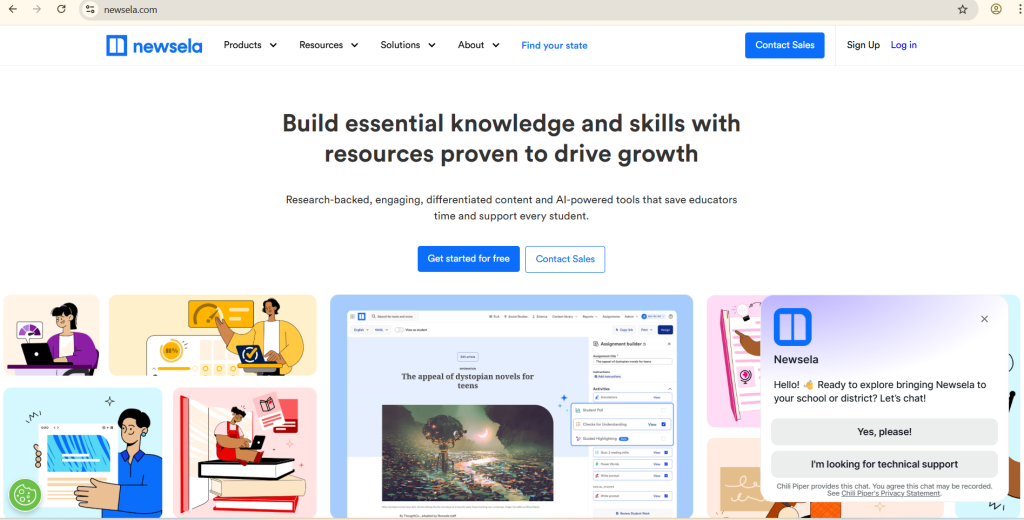Image resolution: width=1024 pixels, height=520 pixels.
Task: Click the Newsela chat widget logo
Action: [x=792, y=327]
